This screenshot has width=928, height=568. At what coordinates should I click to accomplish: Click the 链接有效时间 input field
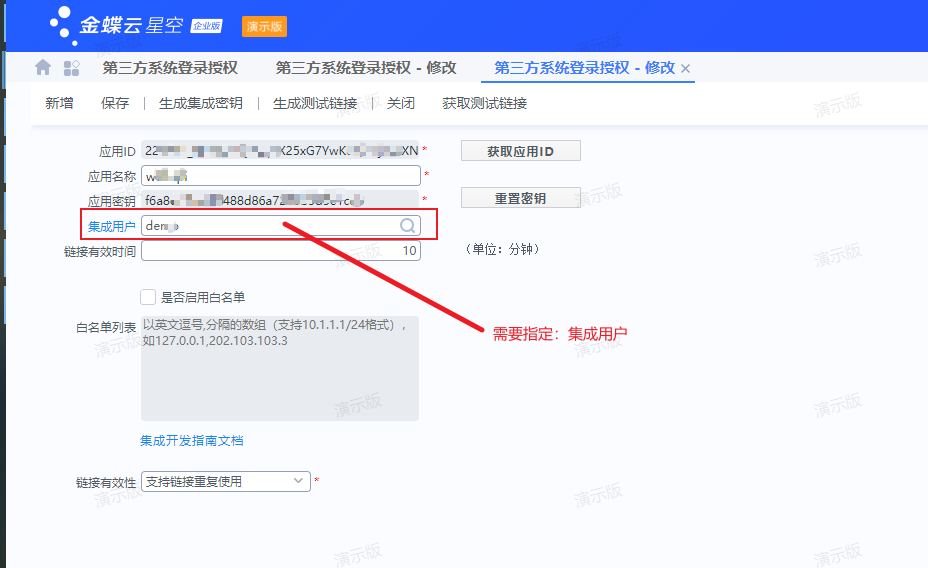280,251
